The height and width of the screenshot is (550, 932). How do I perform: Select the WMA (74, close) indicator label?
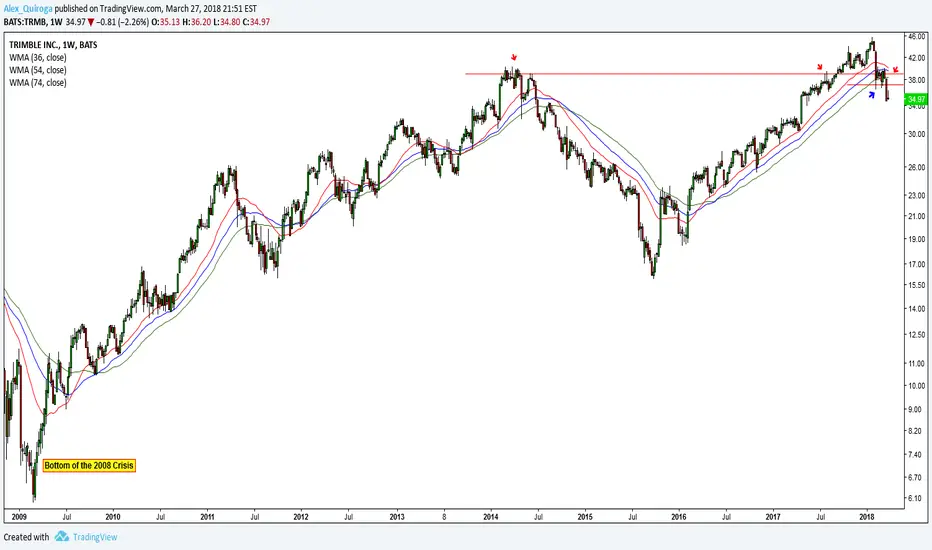(37, 83)
